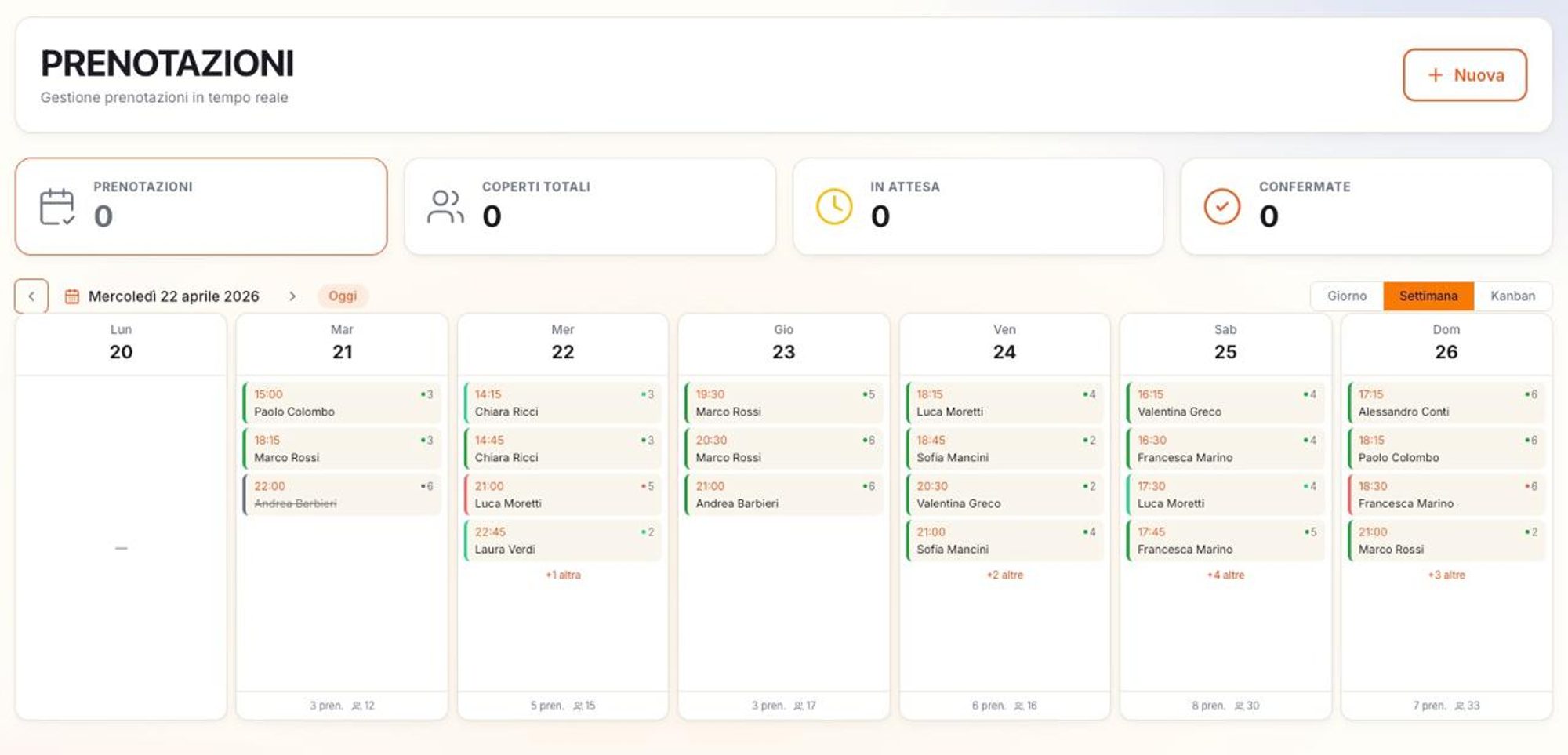
Task: Click the checkmark circle icon in Confermate card
Action: tap(1222, 207)
